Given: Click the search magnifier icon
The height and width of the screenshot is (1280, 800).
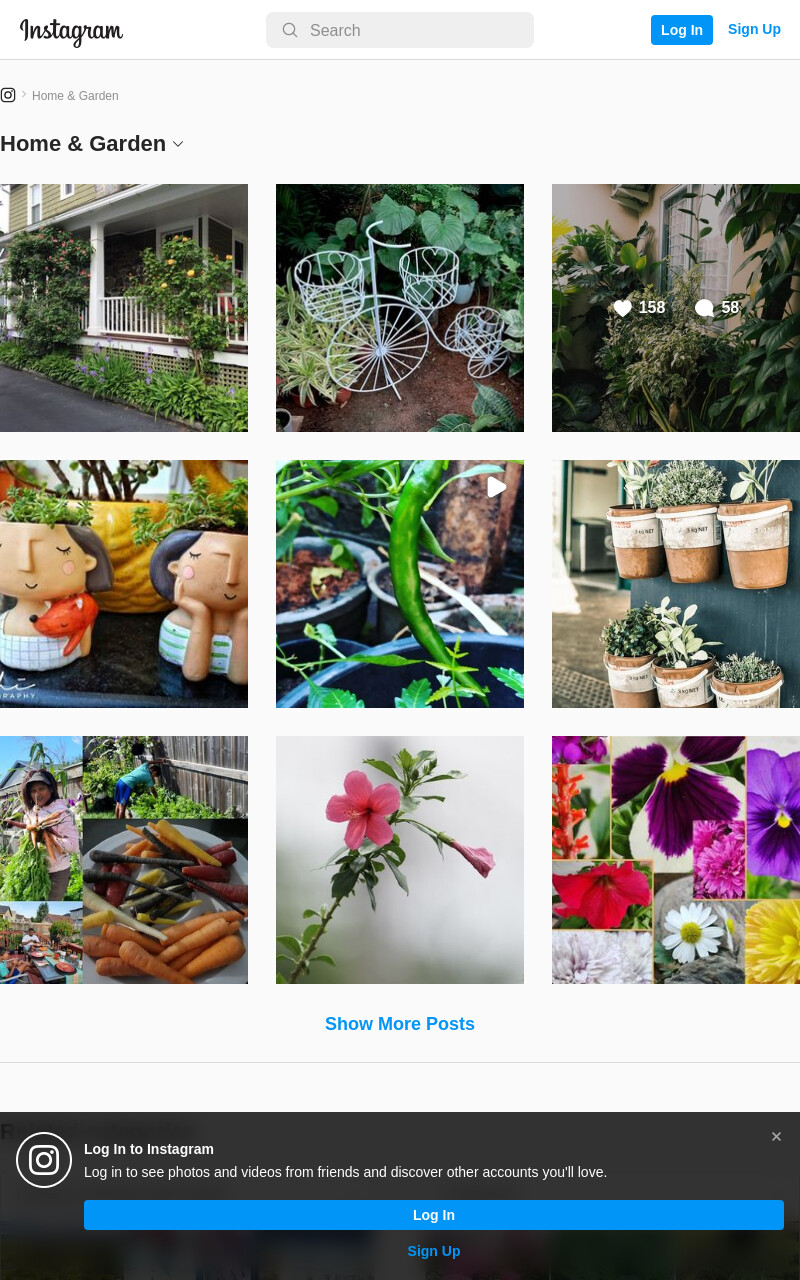Looking at the screenshot, I should coord(290,30).
